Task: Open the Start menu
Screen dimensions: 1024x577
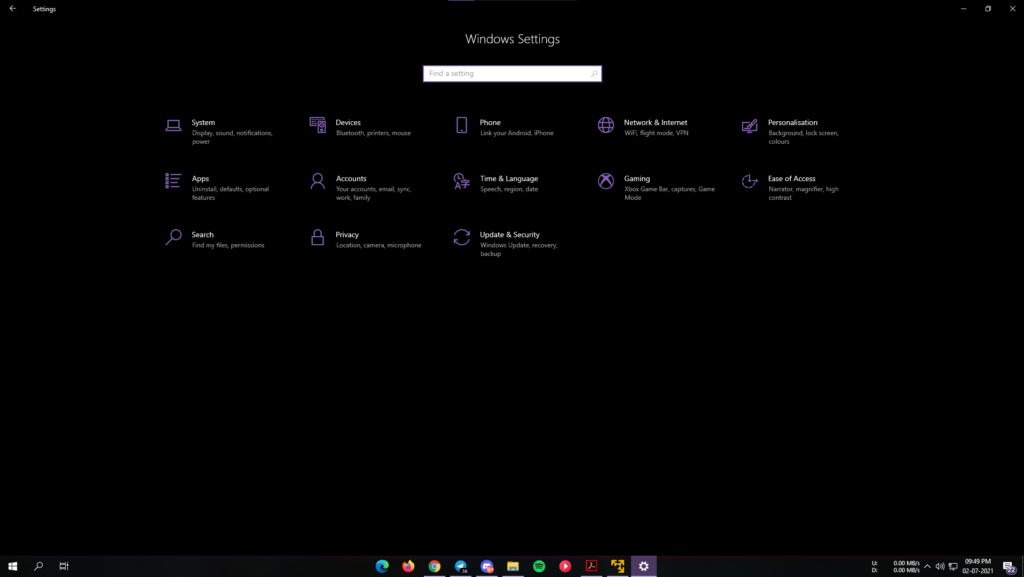Action: coord(13,565)
